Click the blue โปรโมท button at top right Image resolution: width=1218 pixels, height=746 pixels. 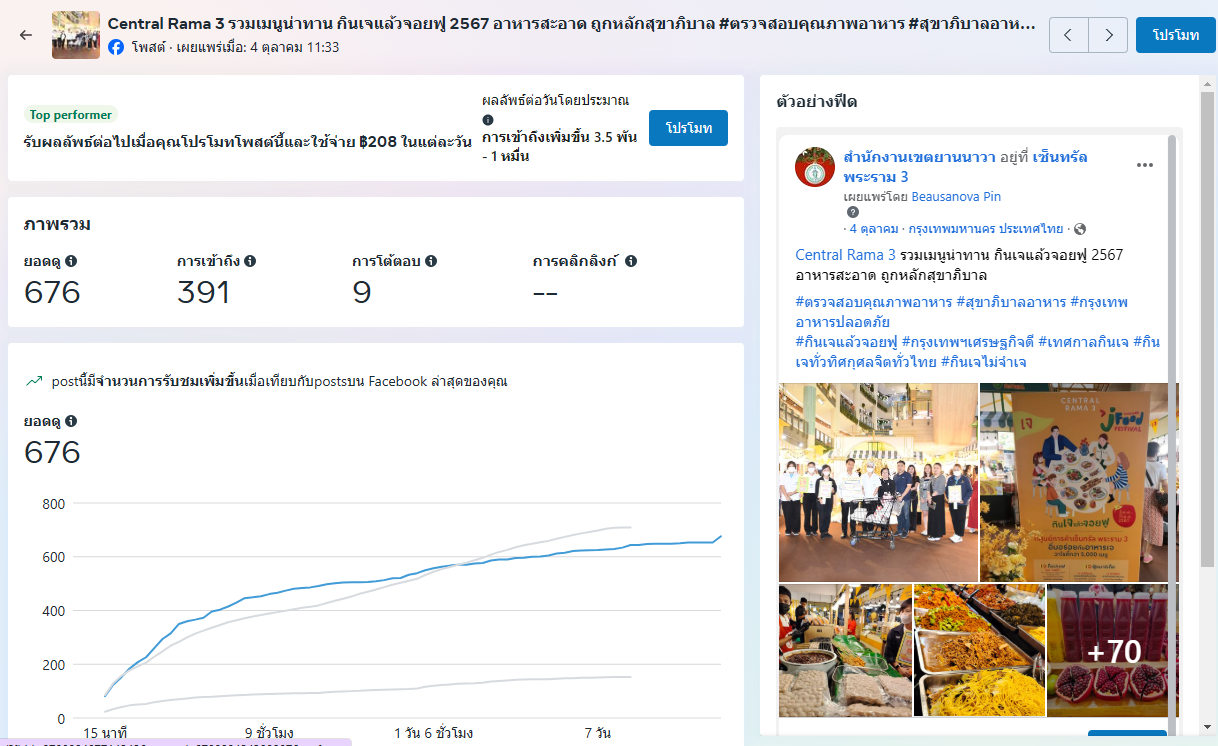pos(1175,35)
